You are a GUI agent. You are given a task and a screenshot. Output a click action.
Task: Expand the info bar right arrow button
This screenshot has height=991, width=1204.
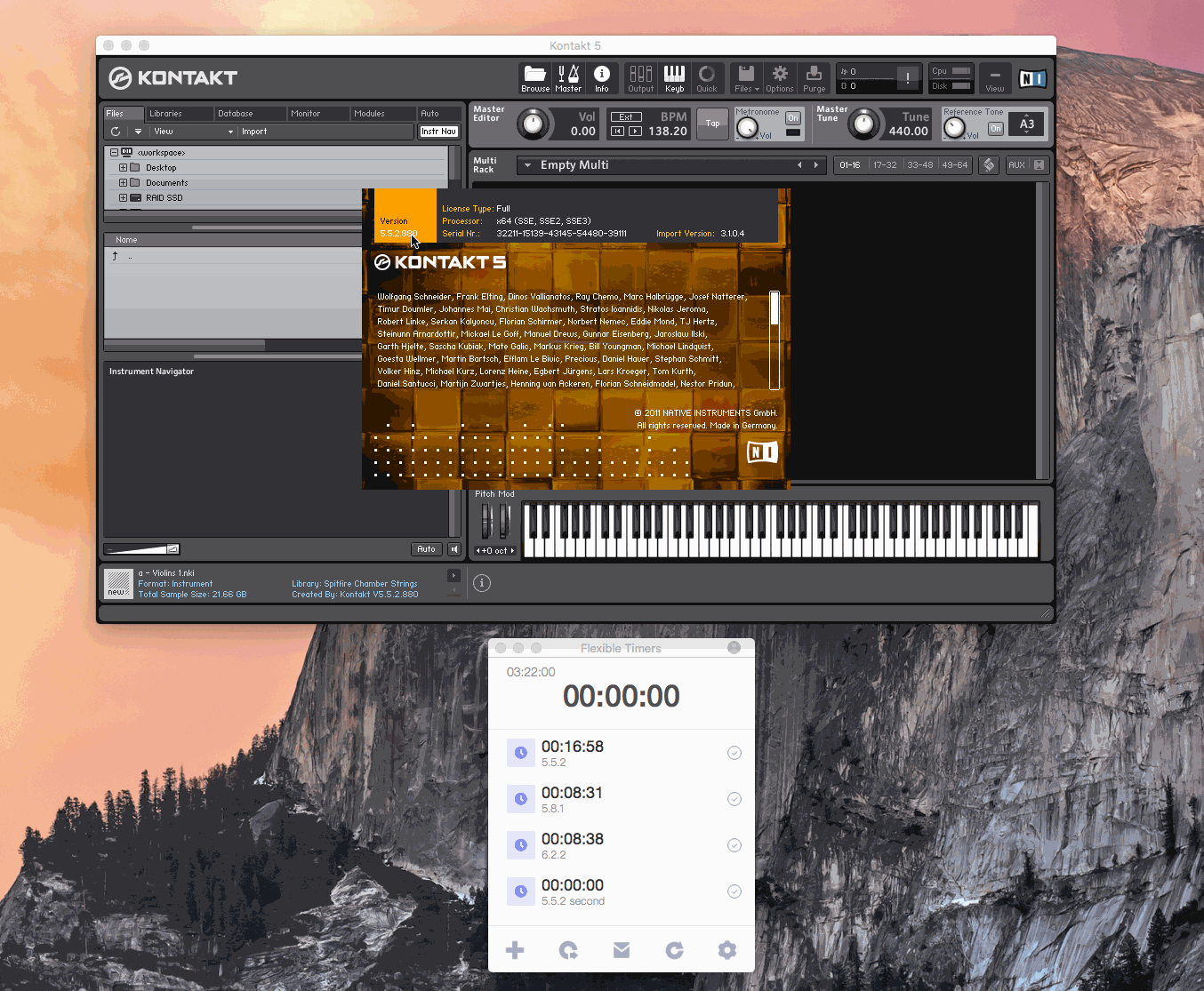[x=454, y=576]
